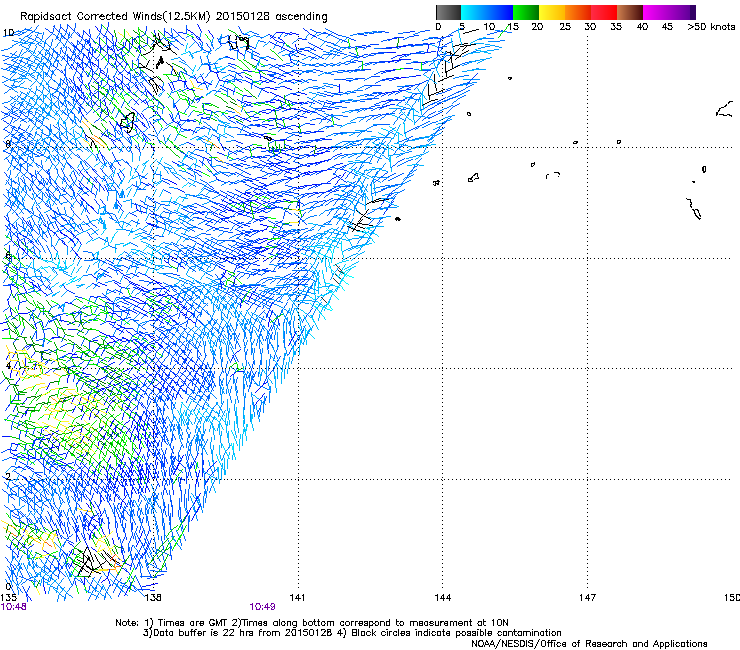Screen dimensions: 740x650
Task: Click the '25' legend tick label
Action: point(565,27)
